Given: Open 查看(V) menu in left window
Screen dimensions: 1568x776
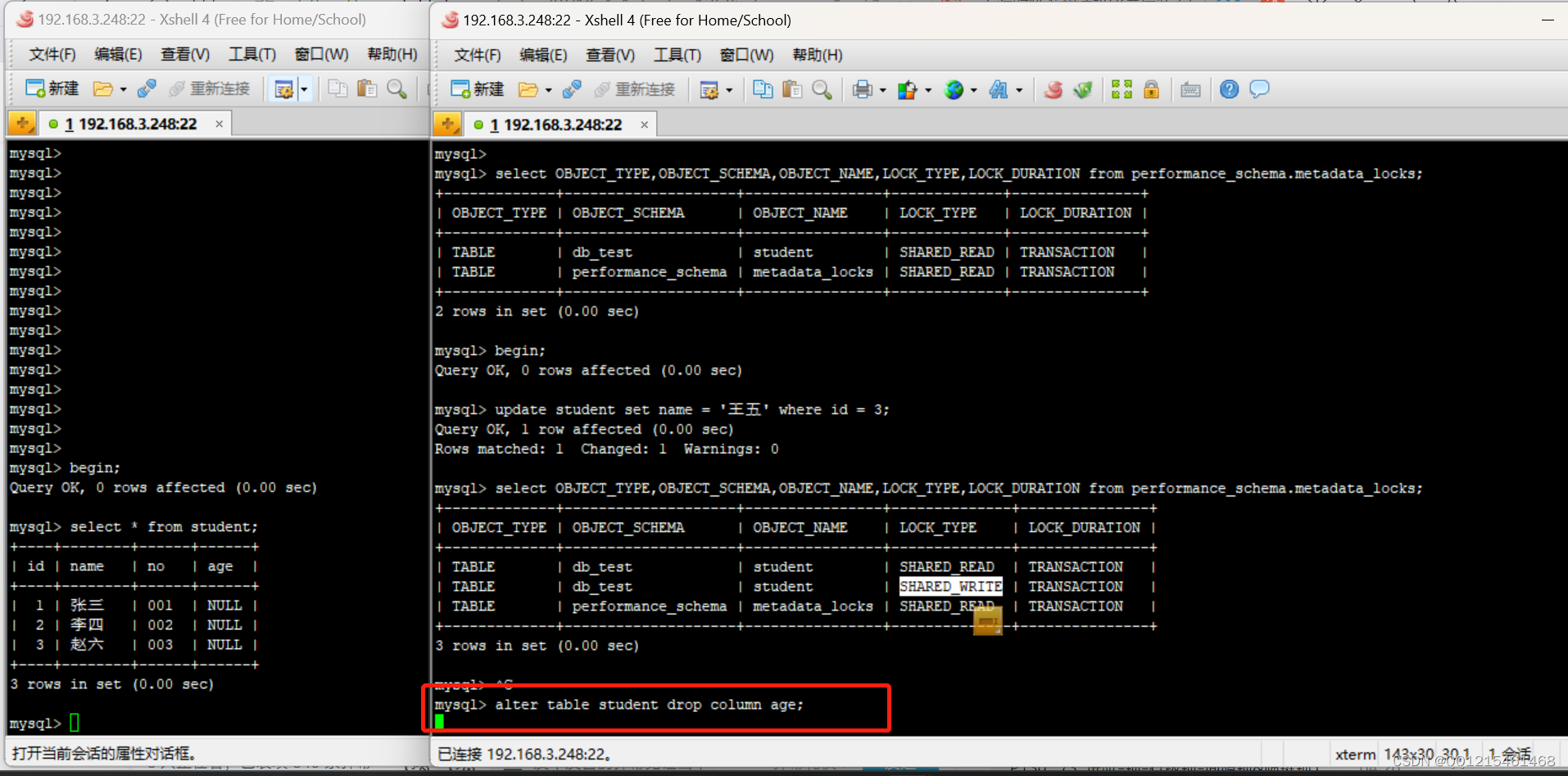Looking at the screenshot, I should 185,54.
